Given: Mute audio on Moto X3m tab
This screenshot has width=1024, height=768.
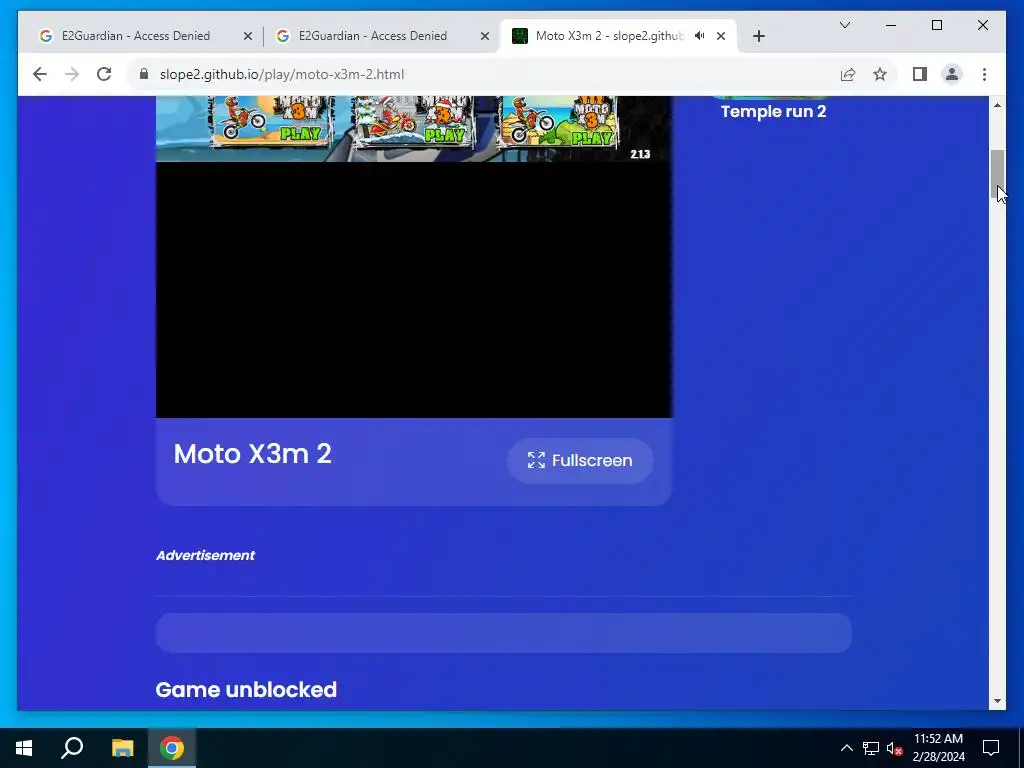Looking at the screenshot, I should 699,36.
